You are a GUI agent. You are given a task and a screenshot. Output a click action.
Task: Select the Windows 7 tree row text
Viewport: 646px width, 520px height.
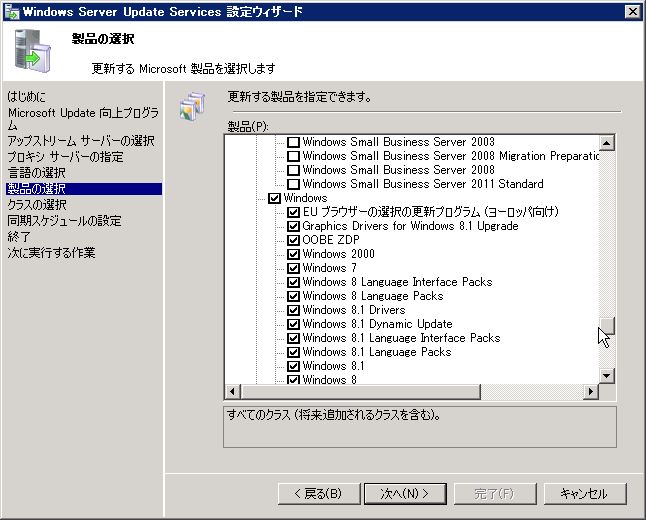(330, 268)
